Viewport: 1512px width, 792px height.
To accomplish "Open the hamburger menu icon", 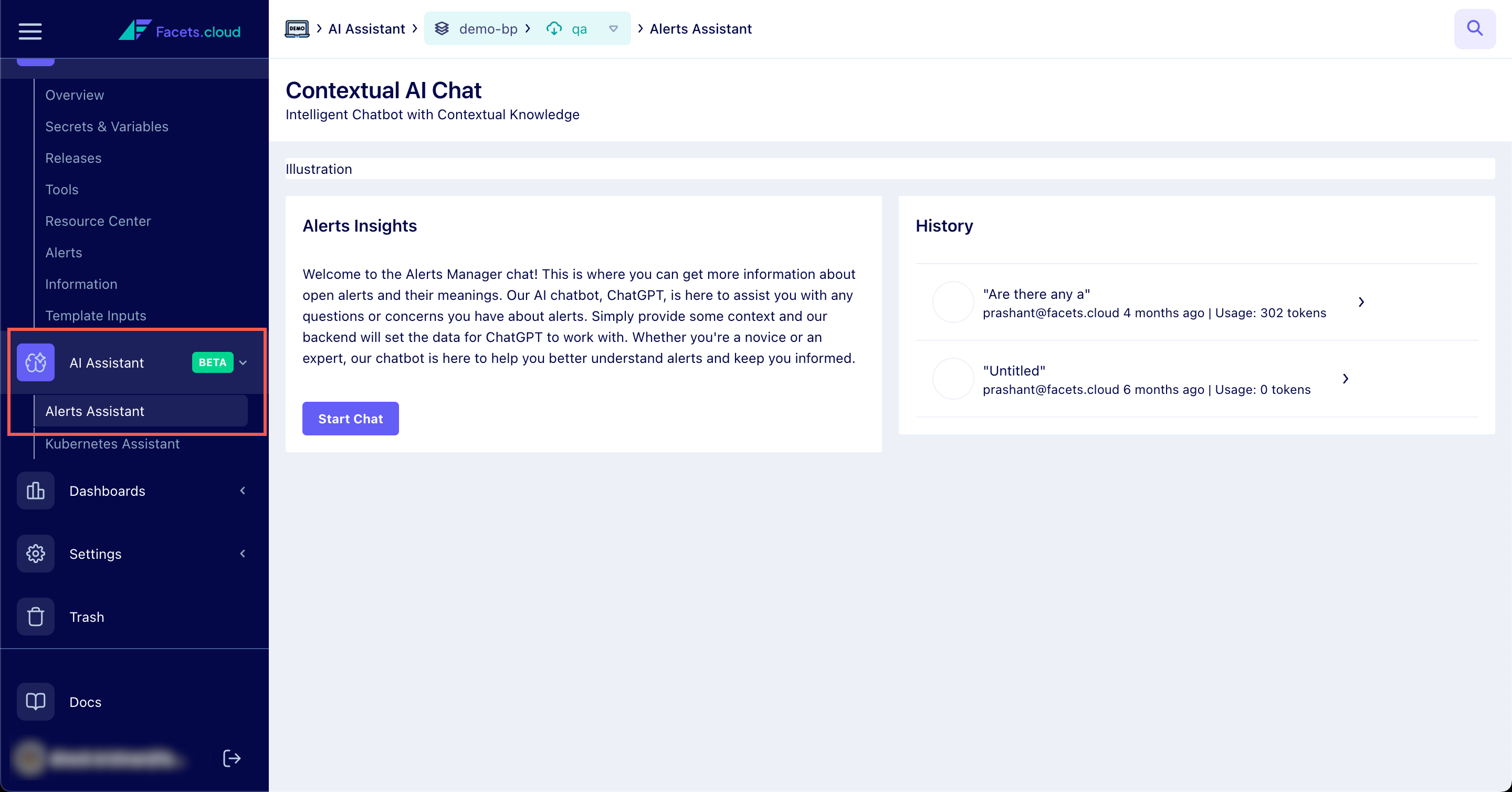I will click(30, 31).
